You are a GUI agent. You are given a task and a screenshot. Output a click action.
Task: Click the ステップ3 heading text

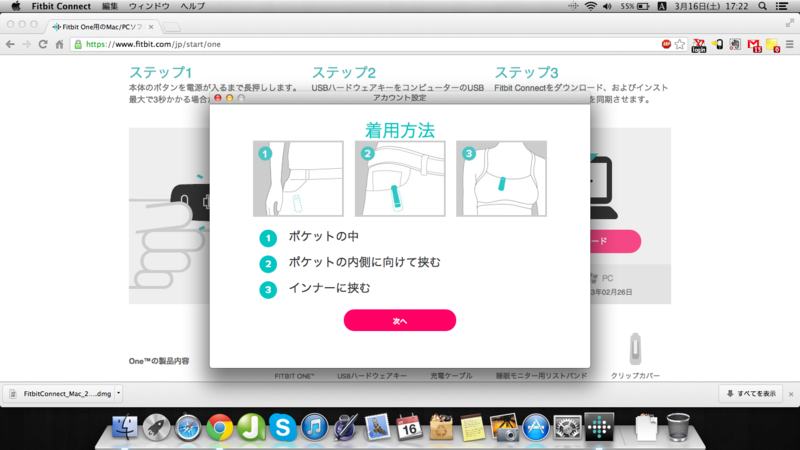tap(527, 72)
